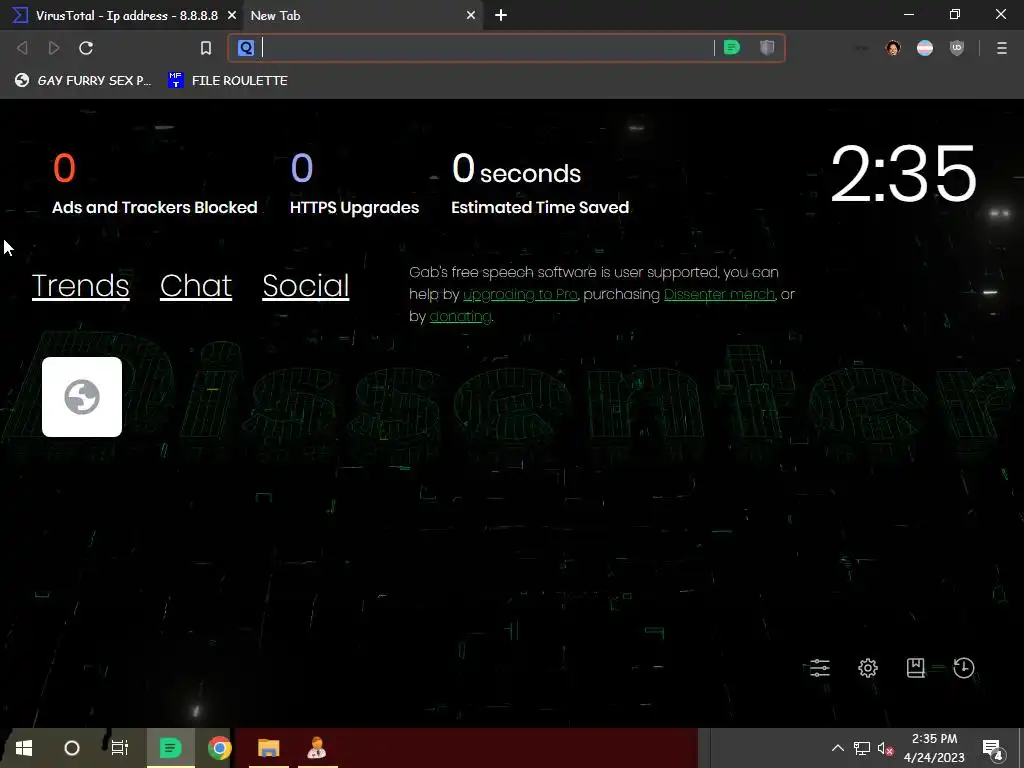
Task: Open File Explorer from the taskbar
Action: [268, 748]
